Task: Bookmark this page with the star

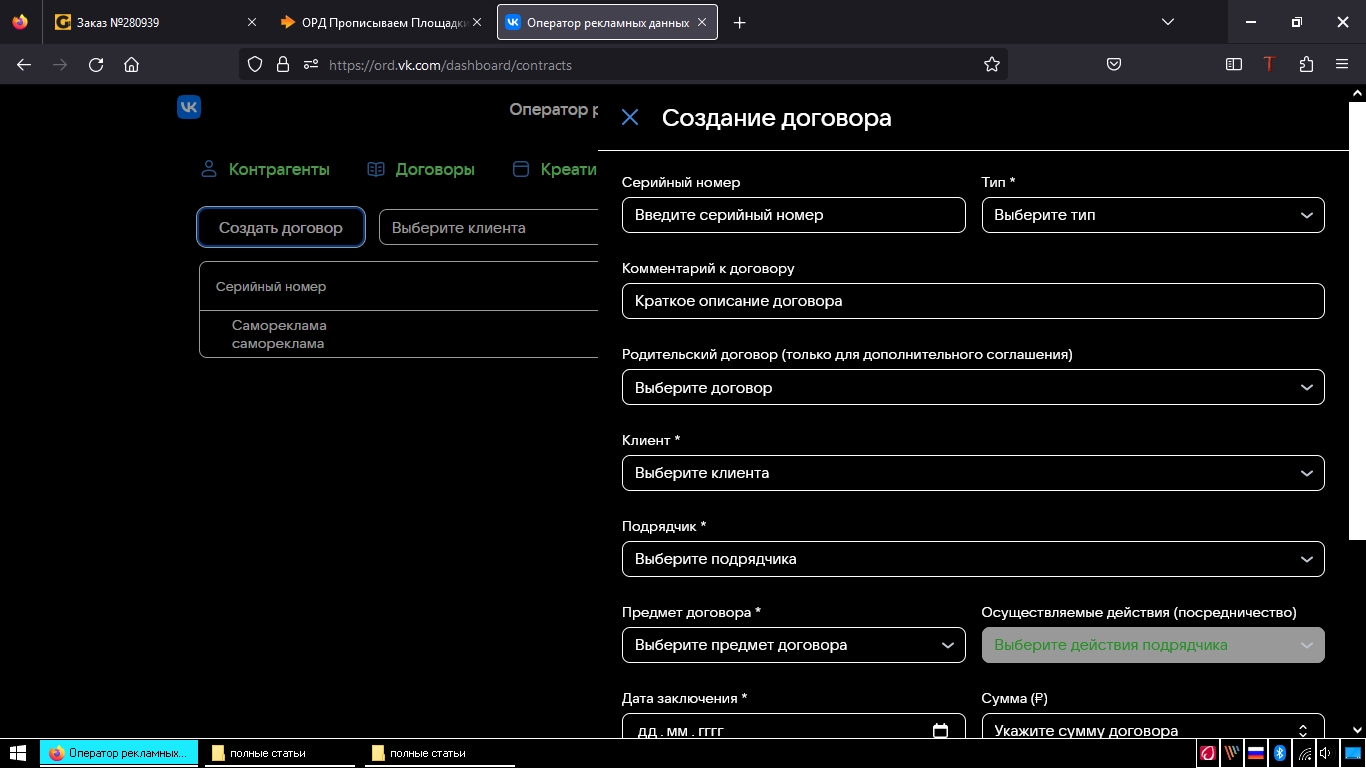Action: tap(992, 64)
